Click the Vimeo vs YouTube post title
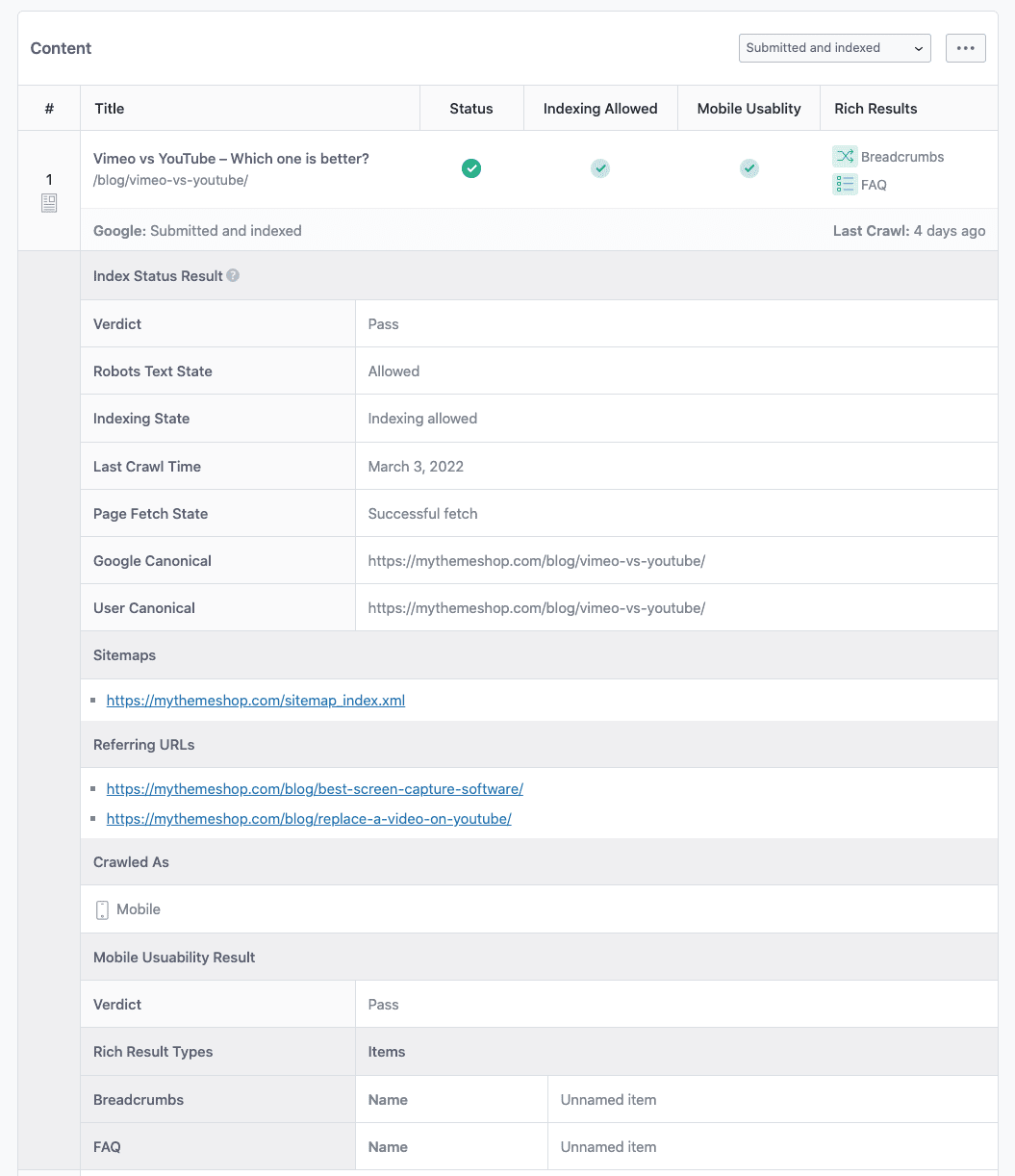The width and height of the screenshot is (1015, 1176). point(231,157)
